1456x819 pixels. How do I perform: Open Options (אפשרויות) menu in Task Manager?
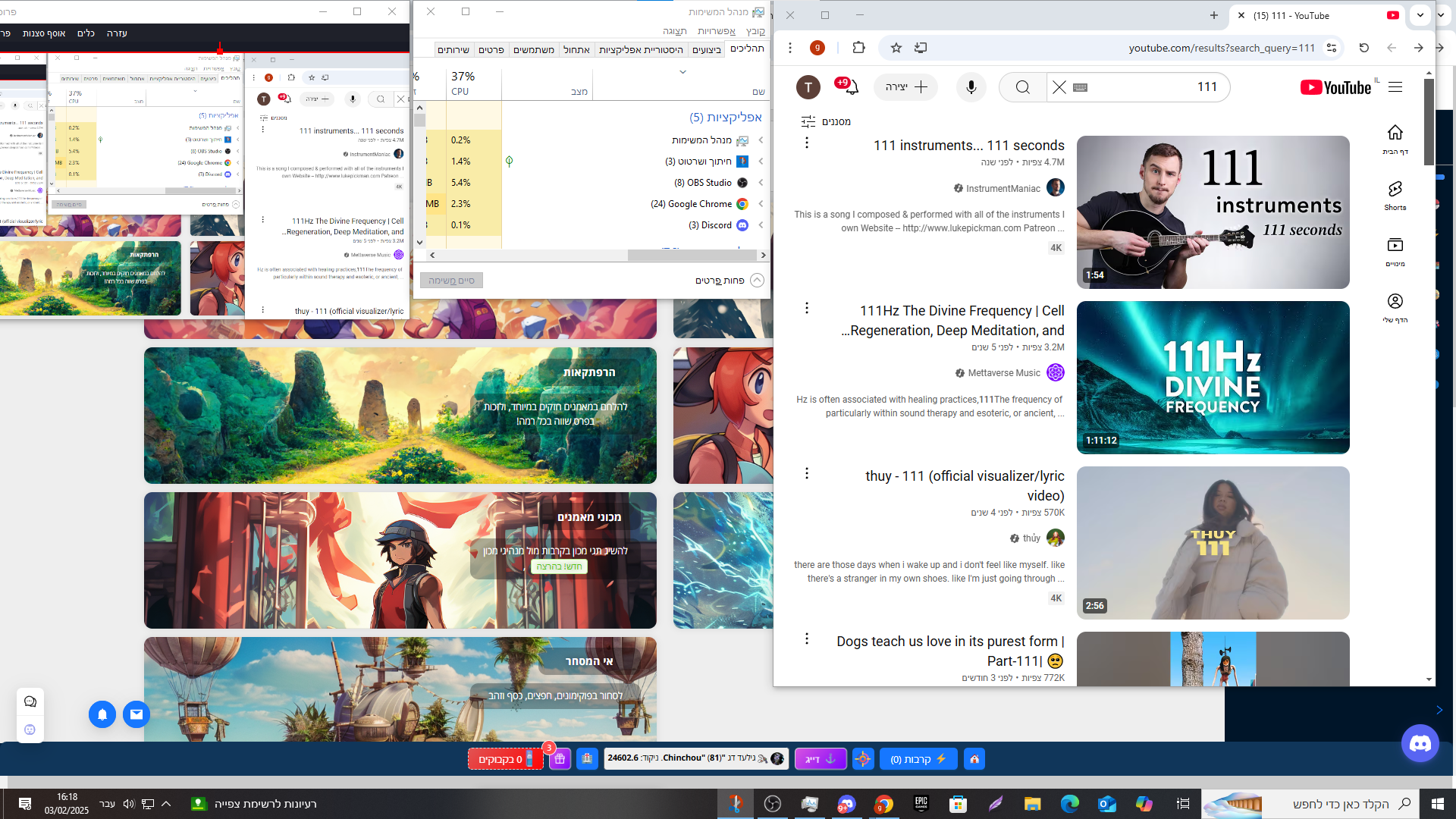tap(717, 31)
